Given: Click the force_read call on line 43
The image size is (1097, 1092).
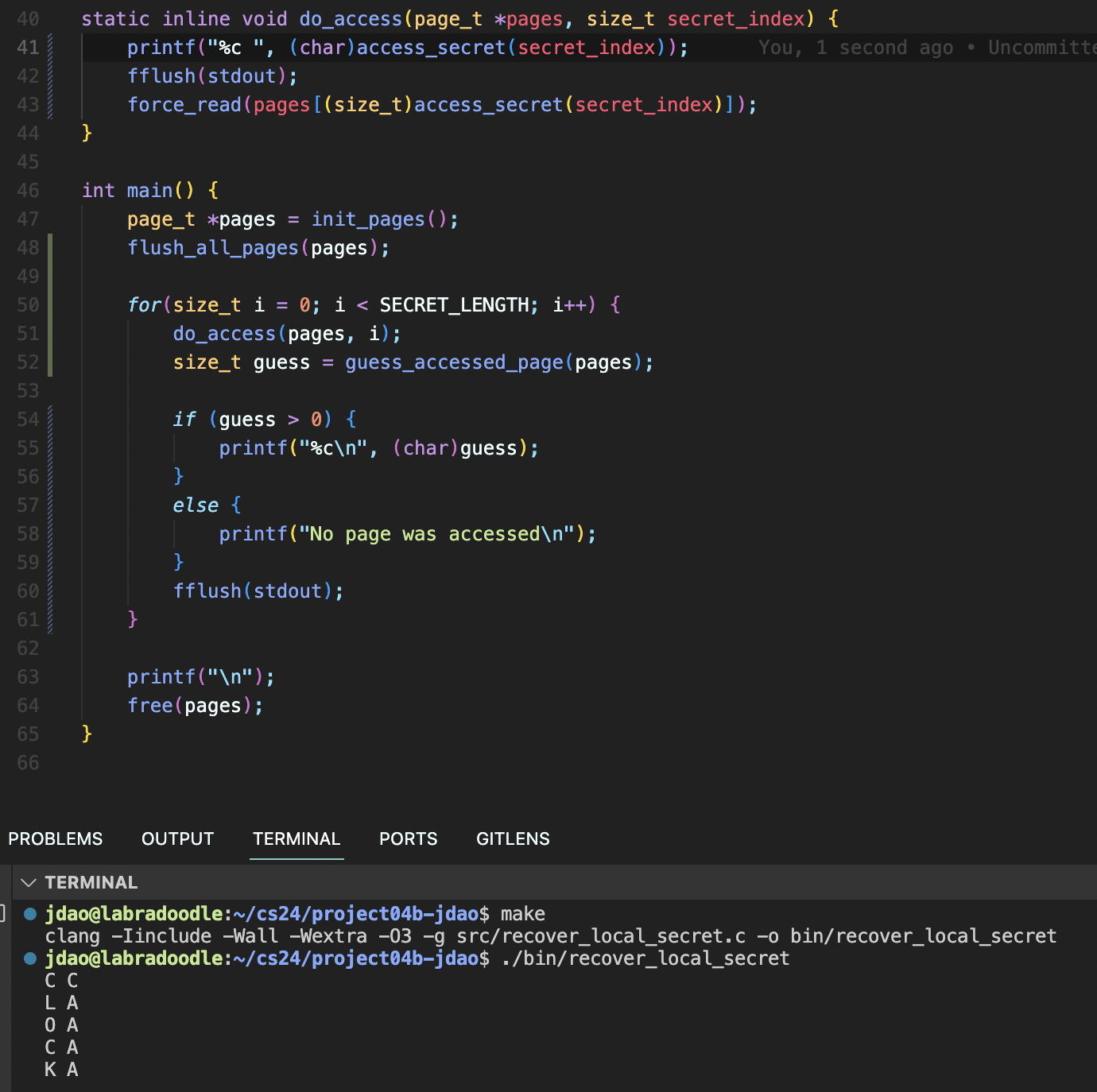Looking at the screenshot, I should pyautogui.click(x=184, y=105).
